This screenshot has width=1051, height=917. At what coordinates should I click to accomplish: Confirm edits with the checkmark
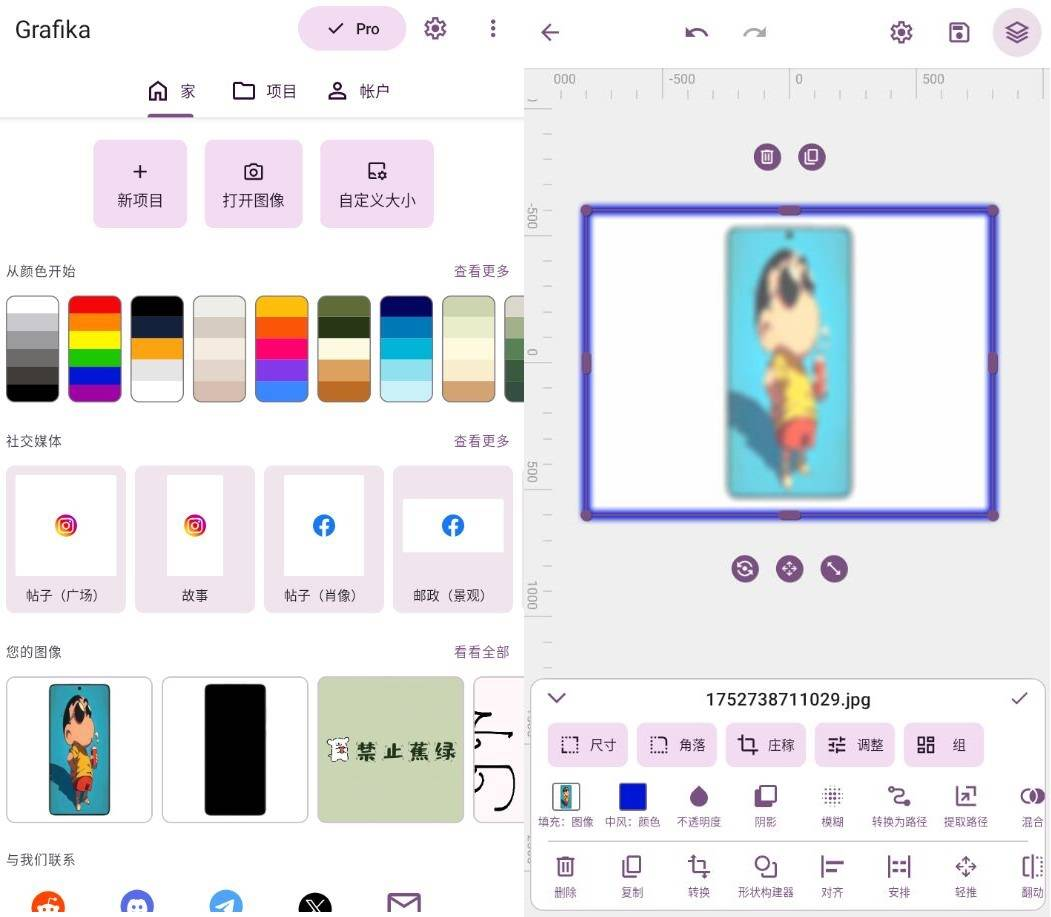1019,699
